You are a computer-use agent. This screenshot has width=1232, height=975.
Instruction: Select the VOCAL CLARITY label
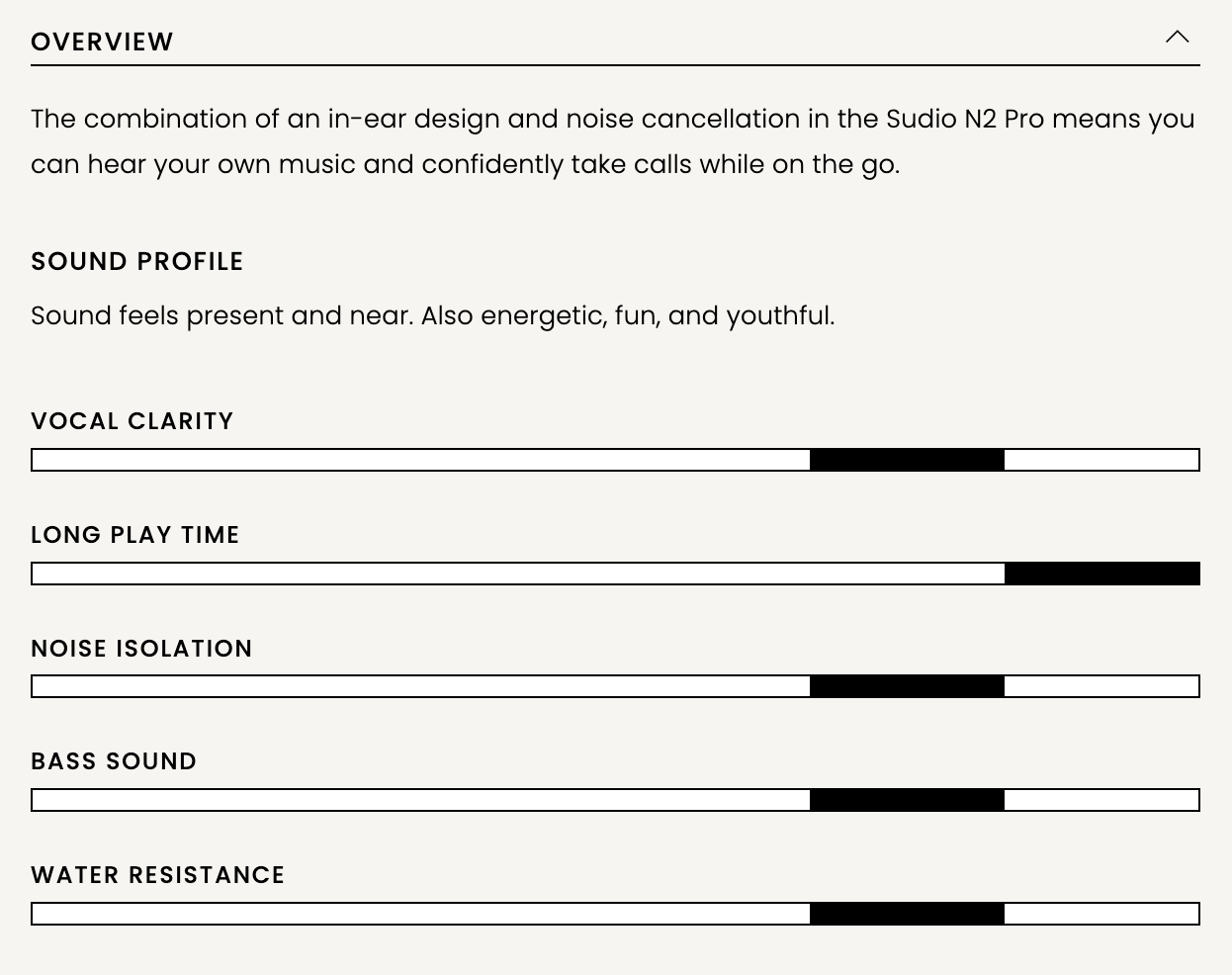[x=132, y=421]
